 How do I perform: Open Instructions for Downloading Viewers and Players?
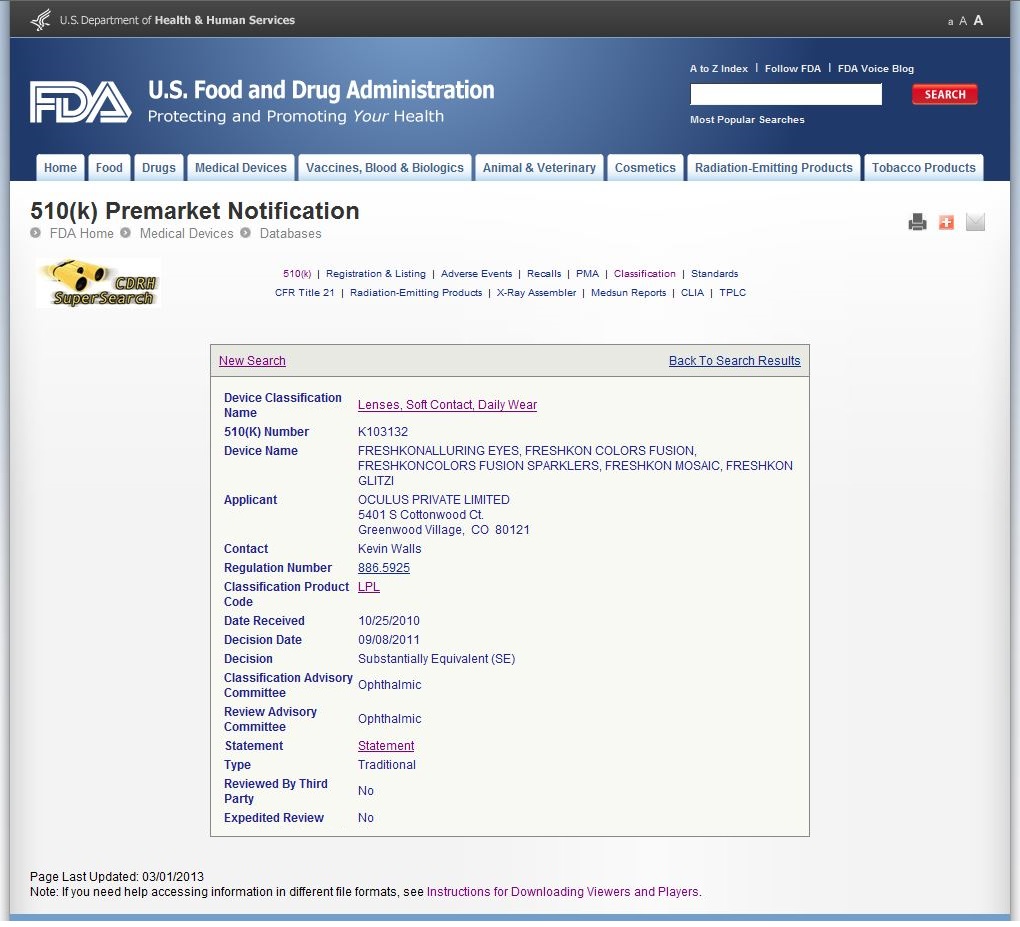pos(563,892)
